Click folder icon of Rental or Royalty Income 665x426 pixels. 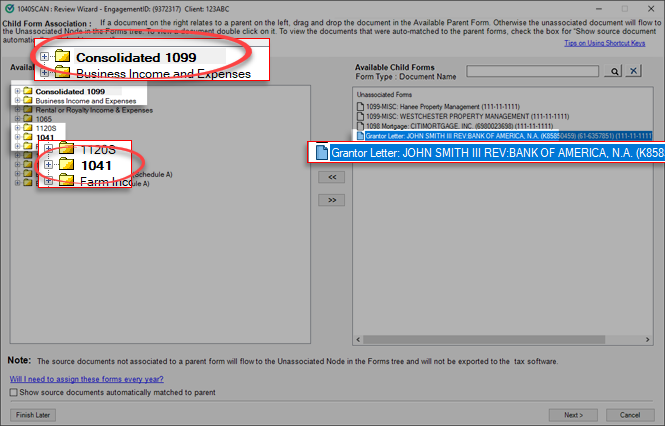click(28, 109)
